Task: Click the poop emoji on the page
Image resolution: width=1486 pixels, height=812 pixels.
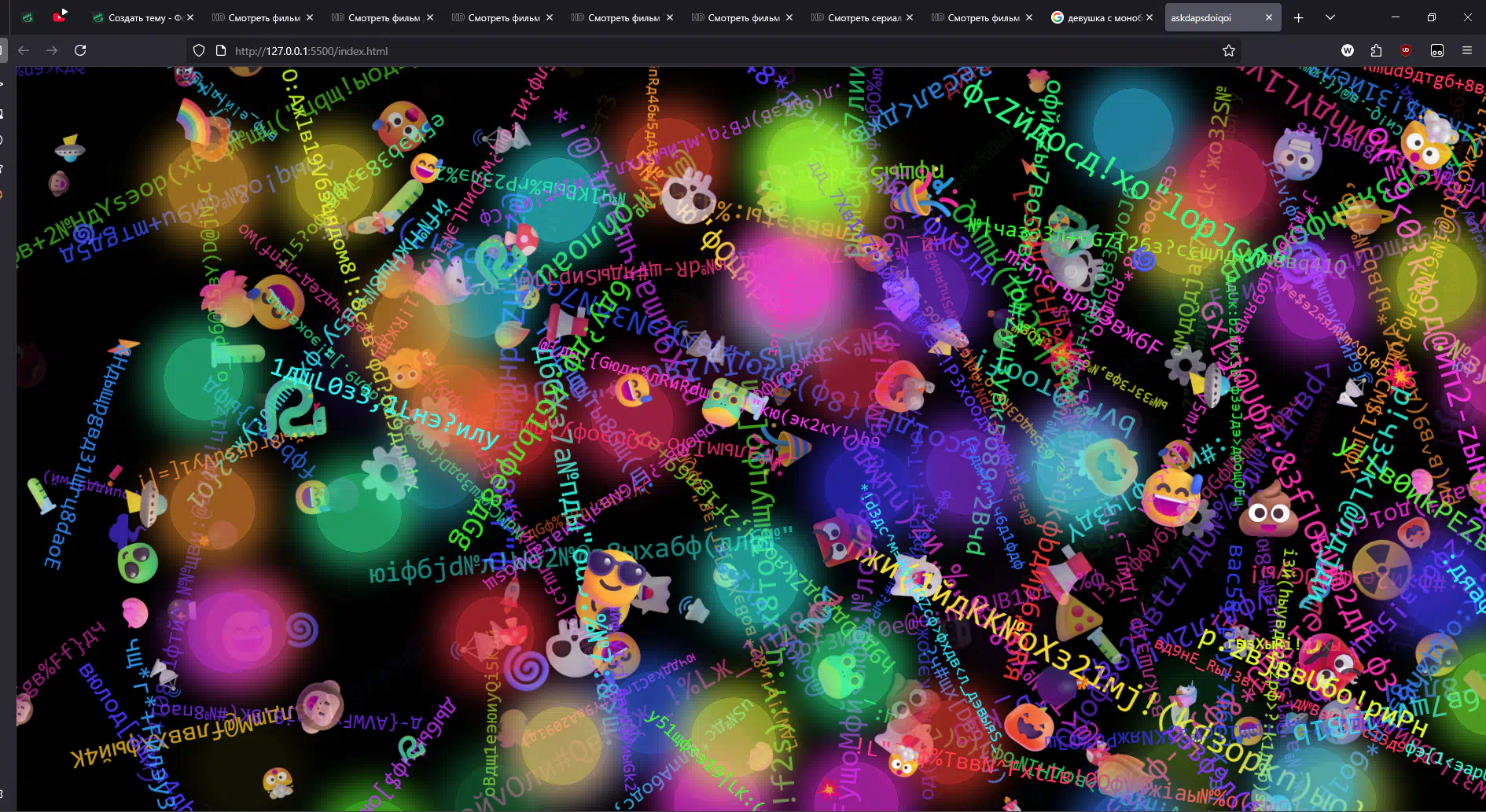Action: pyautogui.click(x=1268, y=510)
